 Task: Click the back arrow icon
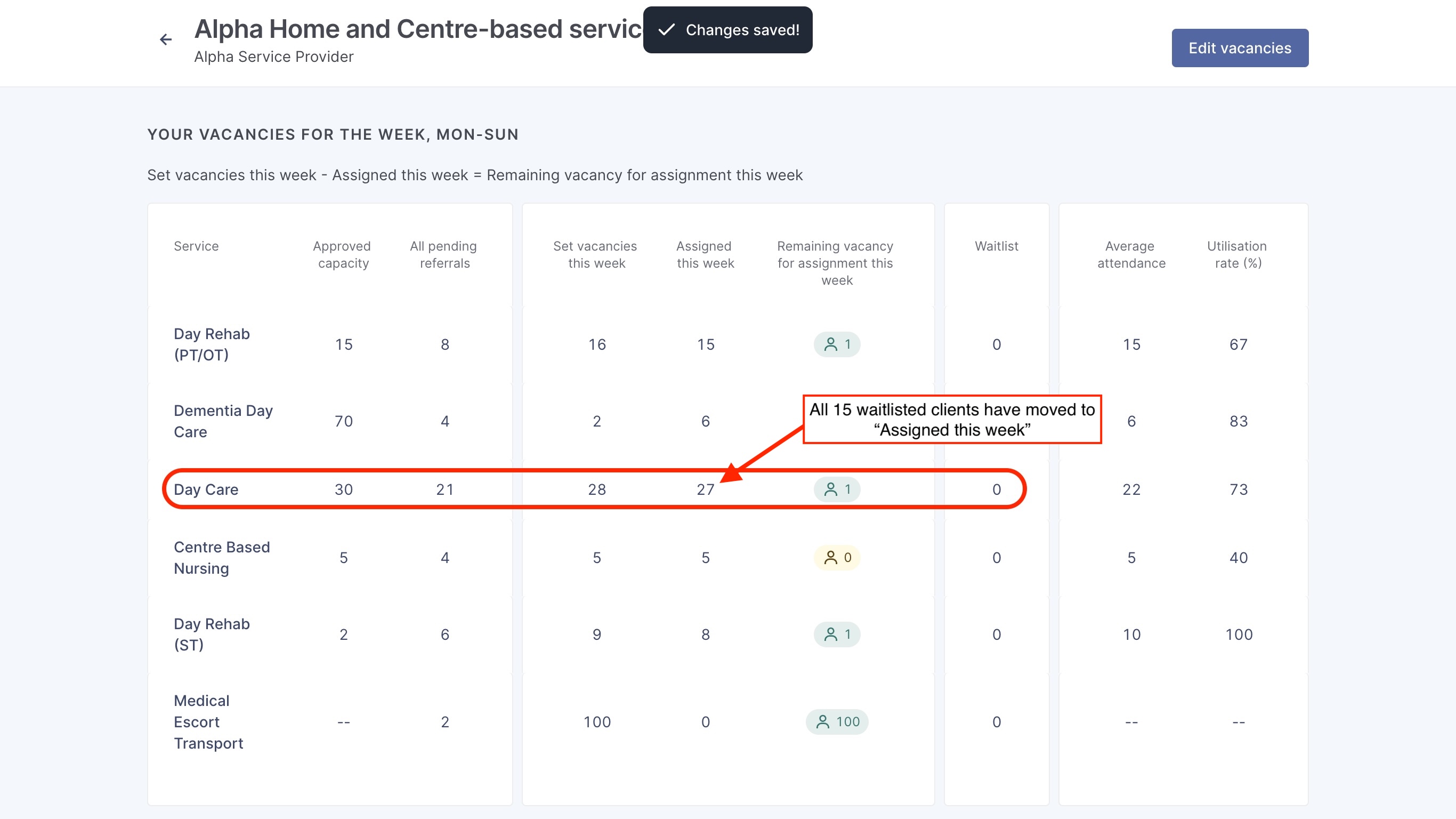(166, 39)
